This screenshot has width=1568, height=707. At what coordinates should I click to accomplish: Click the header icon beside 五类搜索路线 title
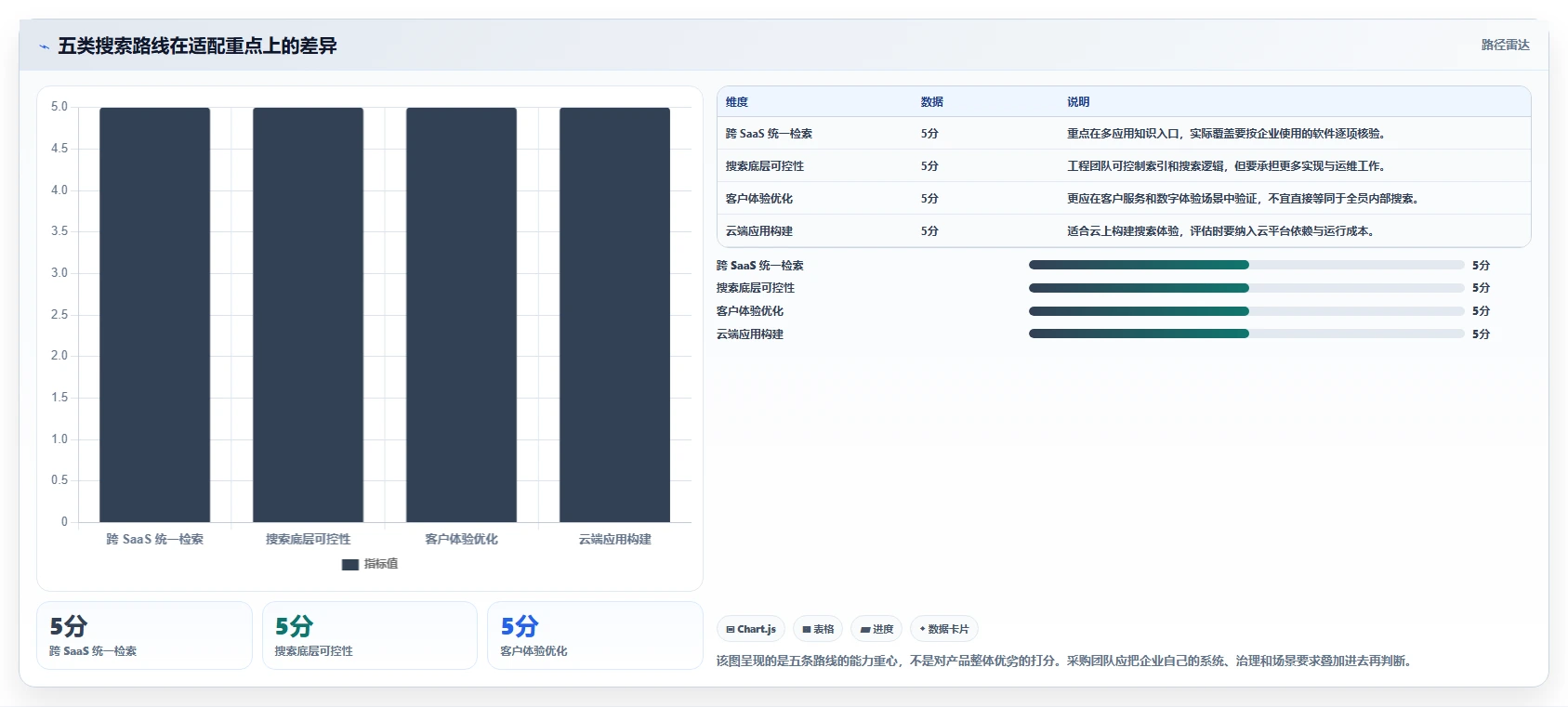[x=44, y=46]
